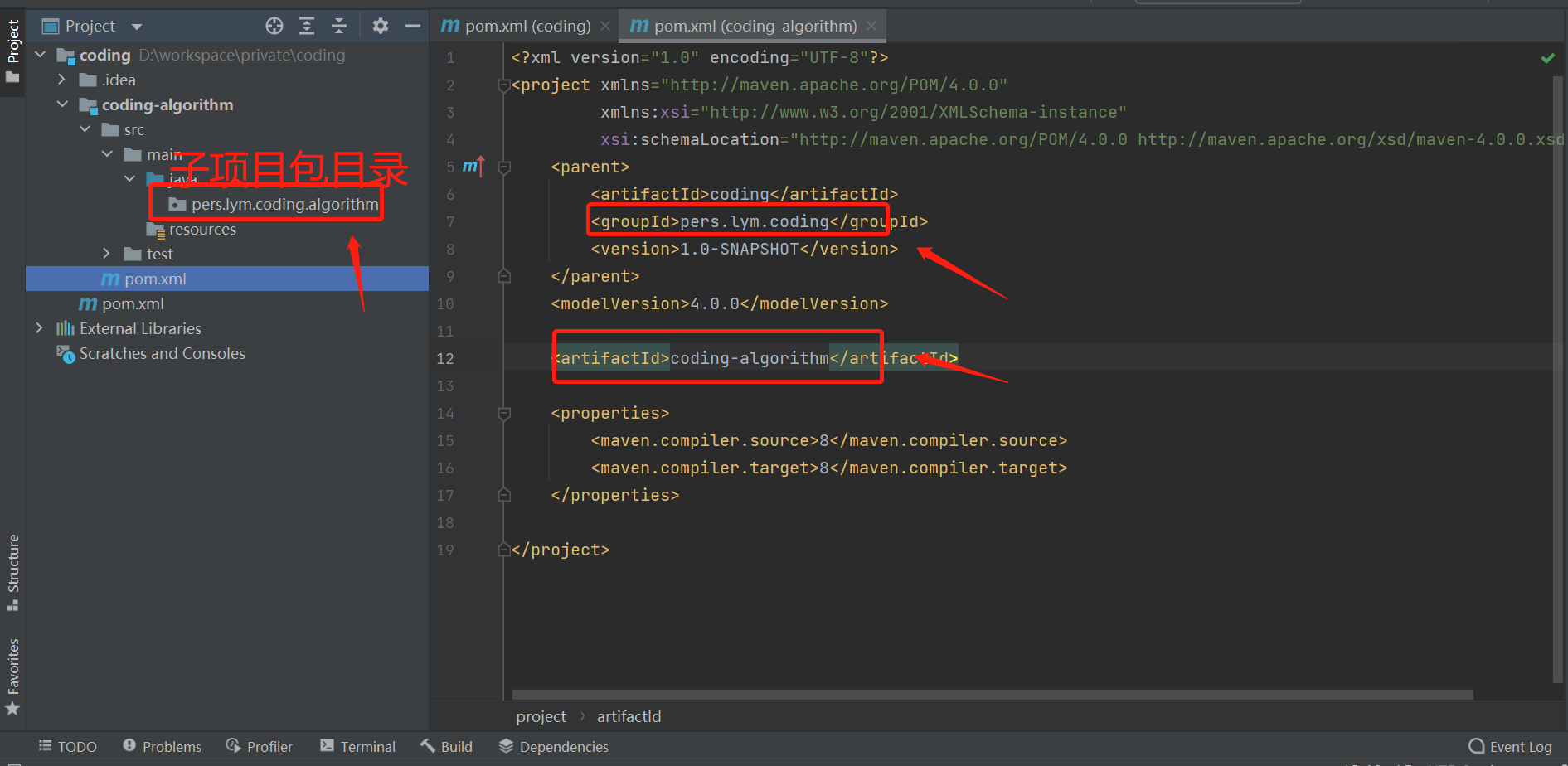Viewport: 1568px width, 766px height.
Task: Close the pom.xml (coding-algorithm) tab
Action: coord(871,26)
